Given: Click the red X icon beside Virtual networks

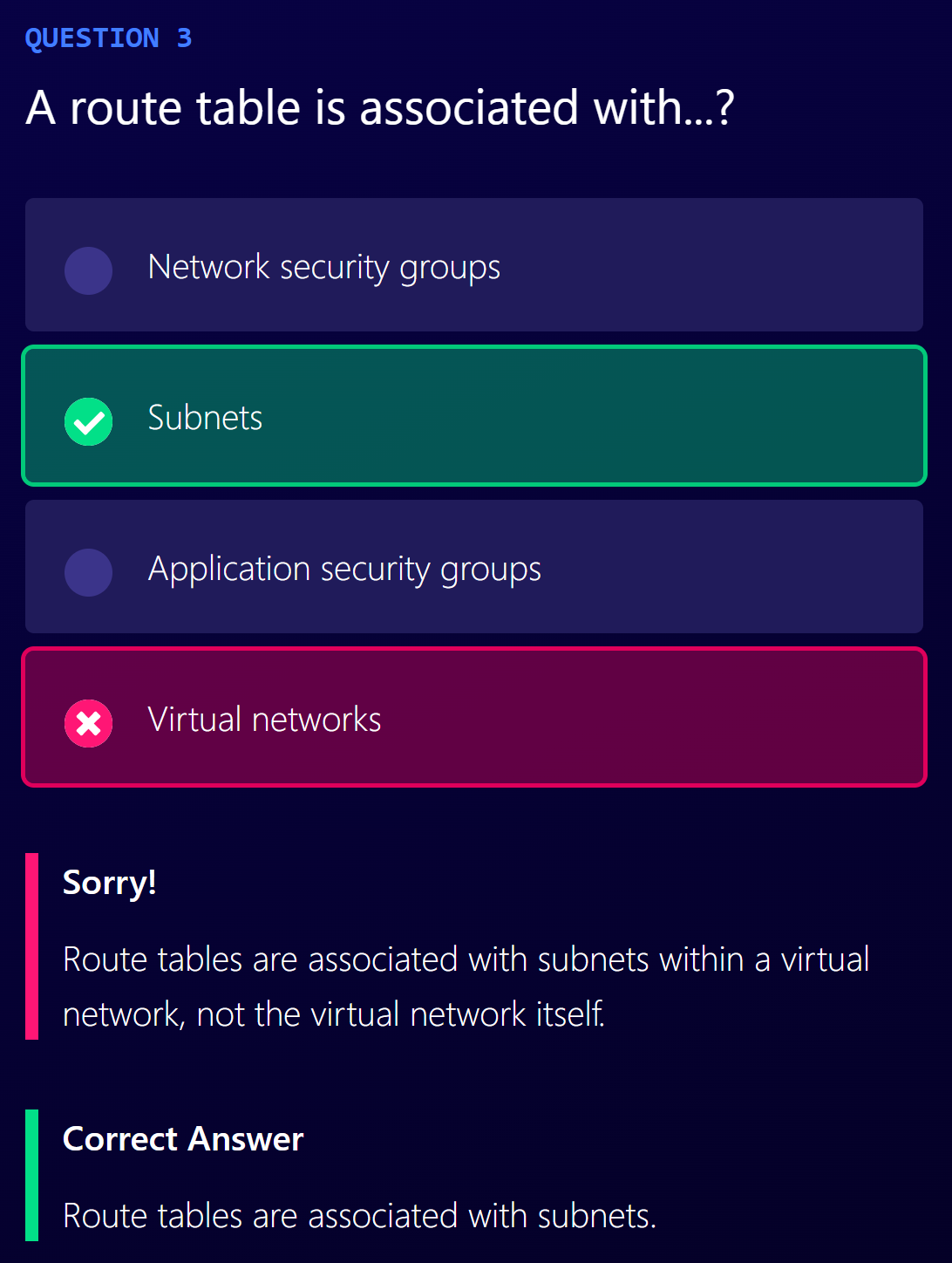Looking at the screenshot, I should (88, 723).
